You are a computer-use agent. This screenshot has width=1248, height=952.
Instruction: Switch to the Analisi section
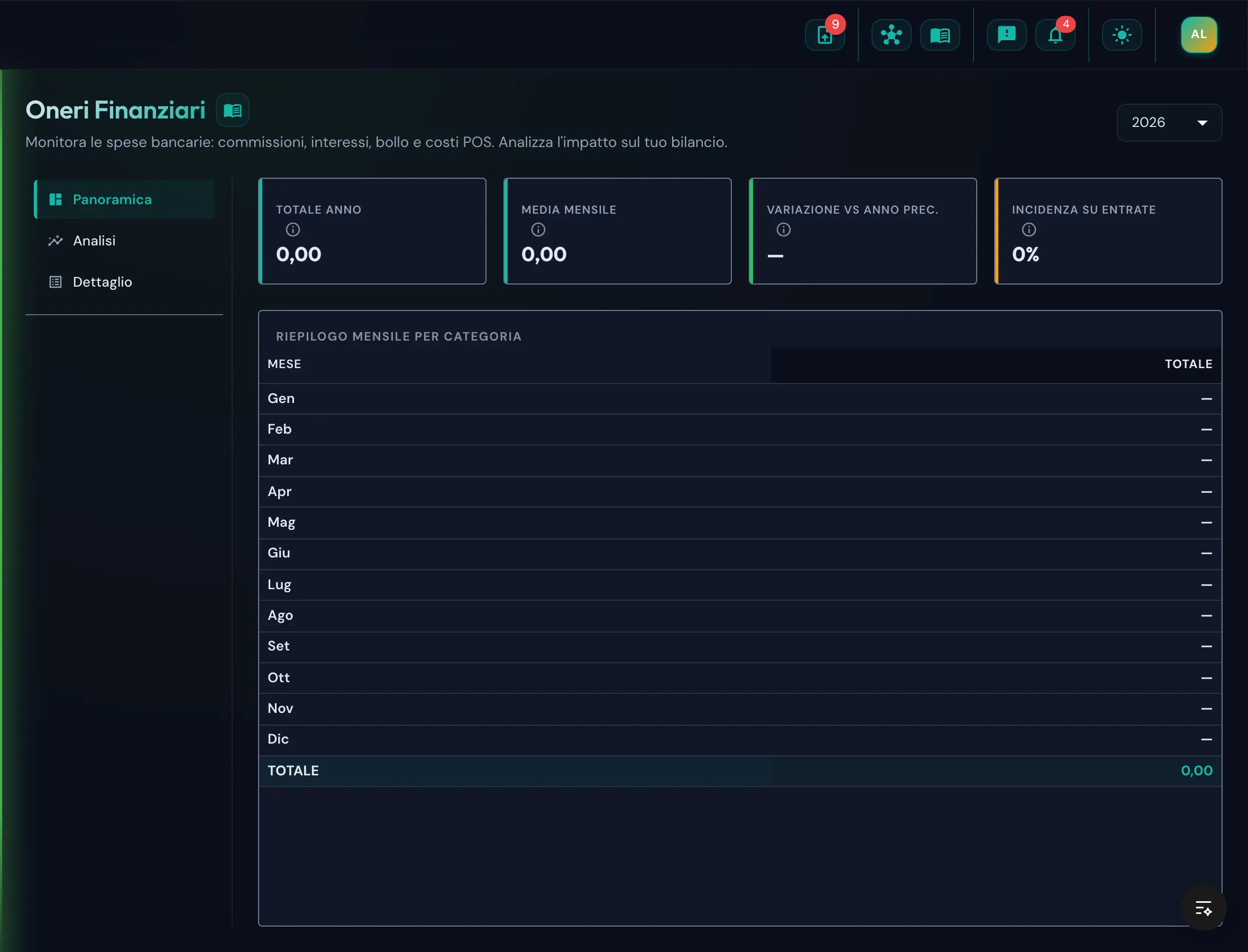coord(124,241)
